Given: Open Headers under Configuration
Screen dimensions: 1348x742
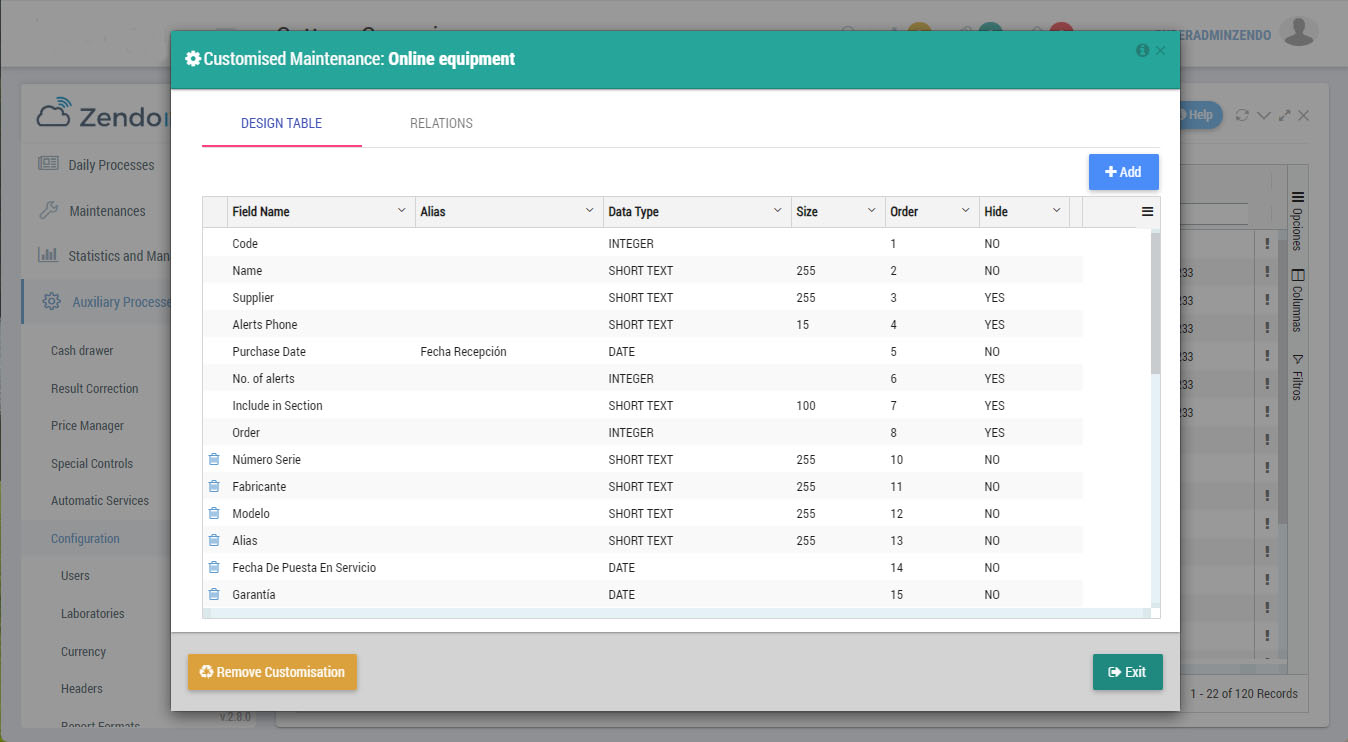Looking at the screenshot, I should click(82, 689).
